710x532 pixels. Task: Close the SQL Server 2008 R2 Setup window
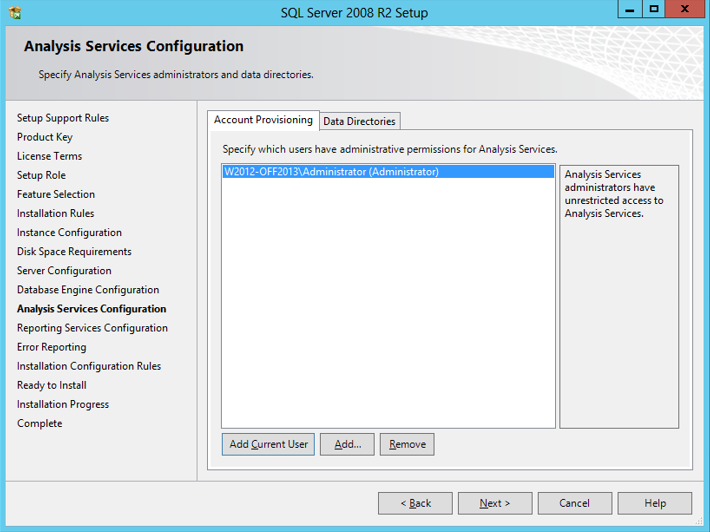click(685, 9)
